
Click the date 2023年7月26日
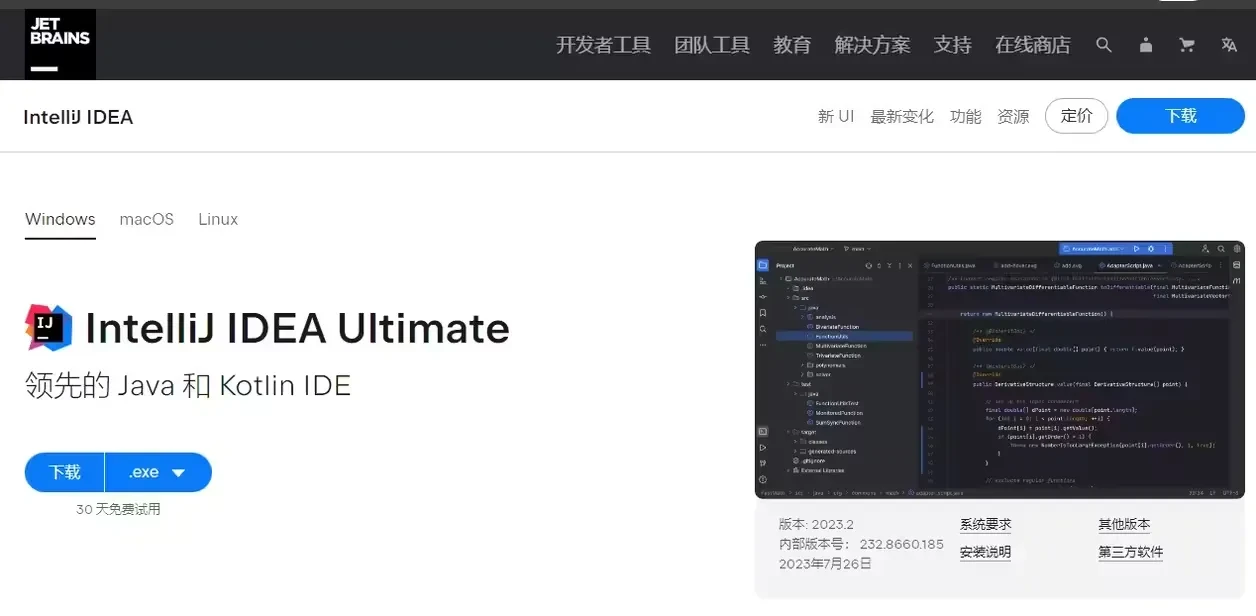826,564
